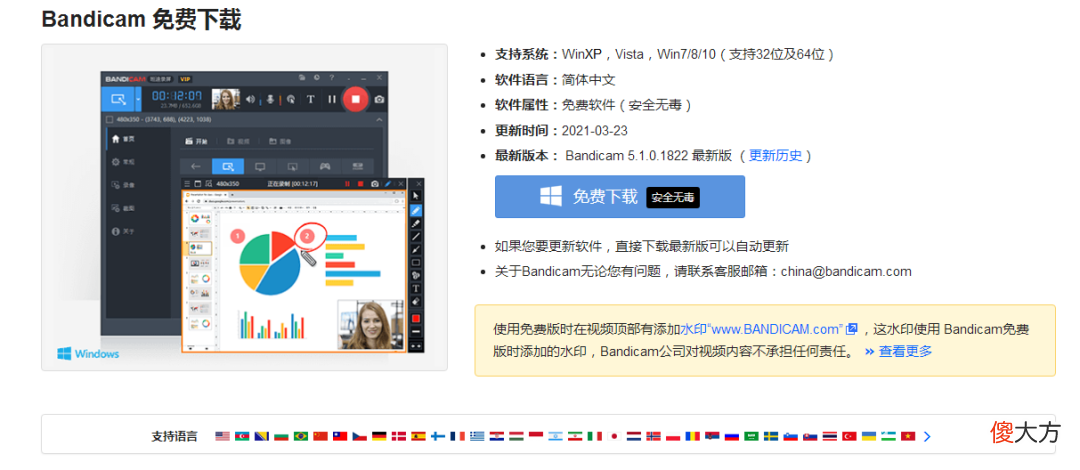This screenshot has width=1080, height=470.
Task: Select the United States flag language
Action: point(222,436)
